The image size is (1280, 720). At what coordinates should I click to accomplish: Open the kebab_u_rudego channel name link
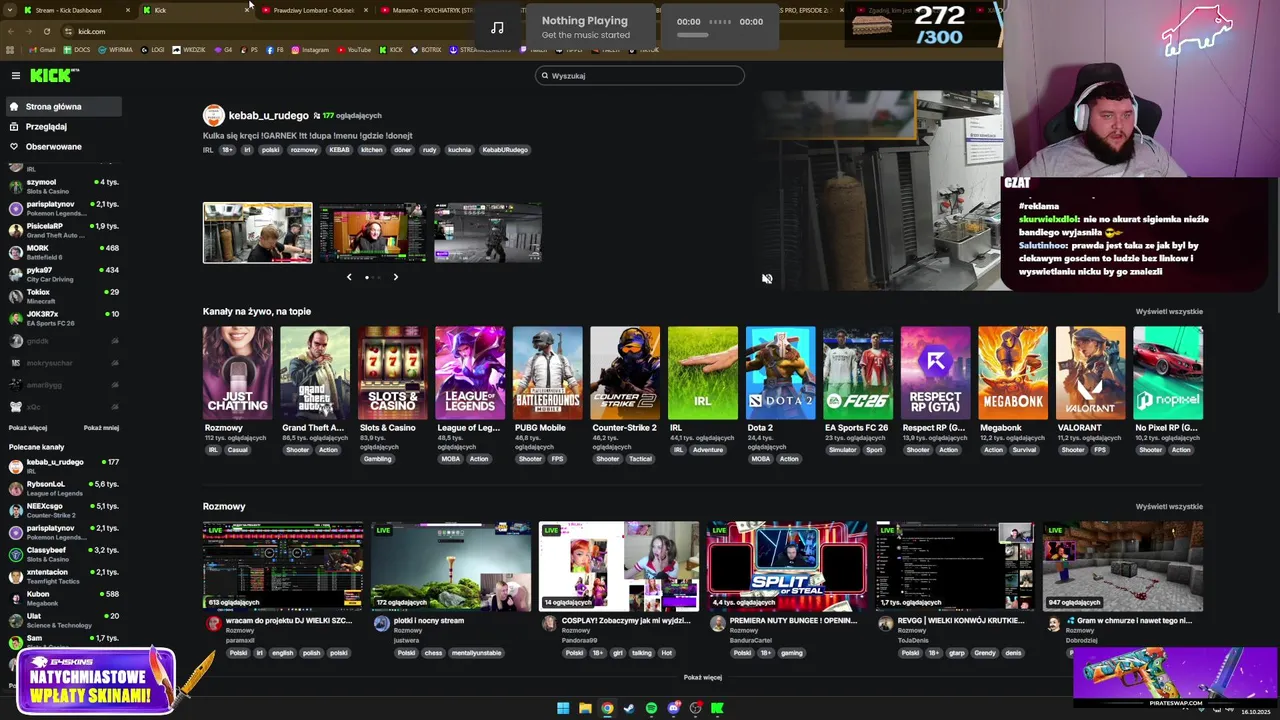pyautogui.click(x=268, y=116)
